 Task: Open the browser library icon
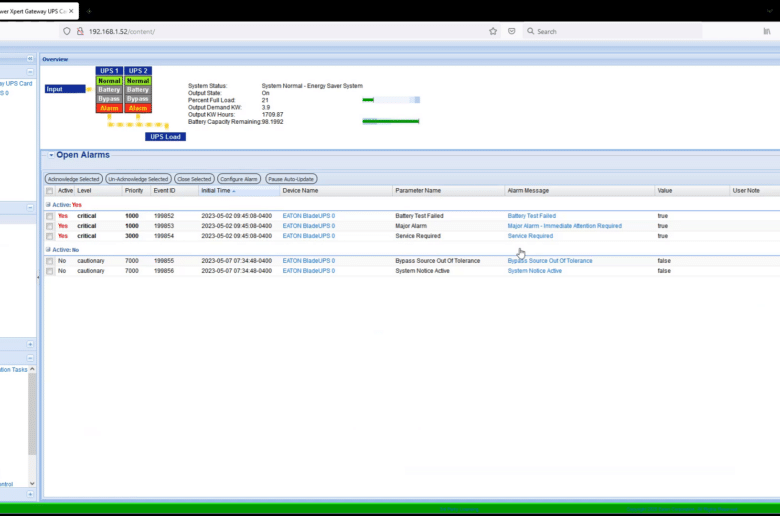coord(767,31)
